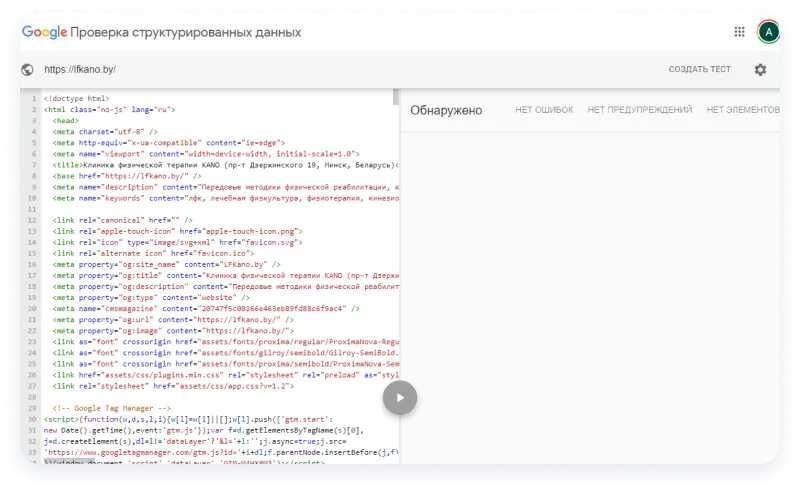Click the og:type website meta line

(151, 298)
